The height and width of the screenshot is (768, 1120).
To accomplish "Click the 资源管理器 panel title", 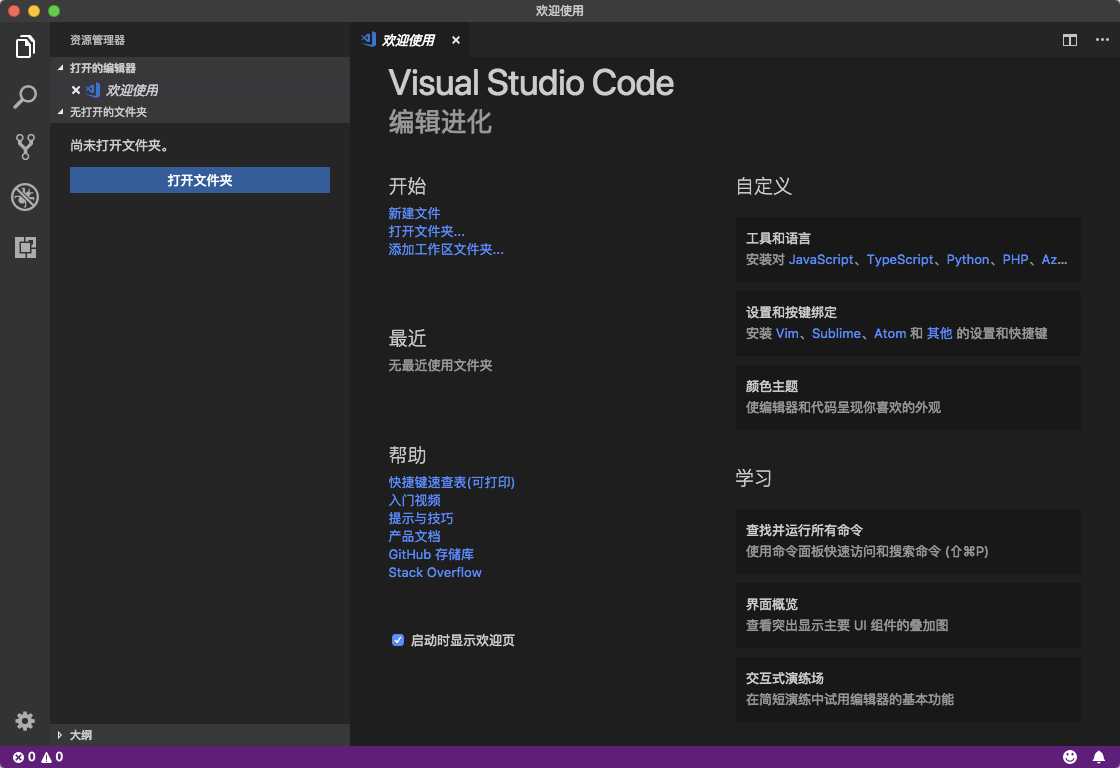I will (97, 40).
